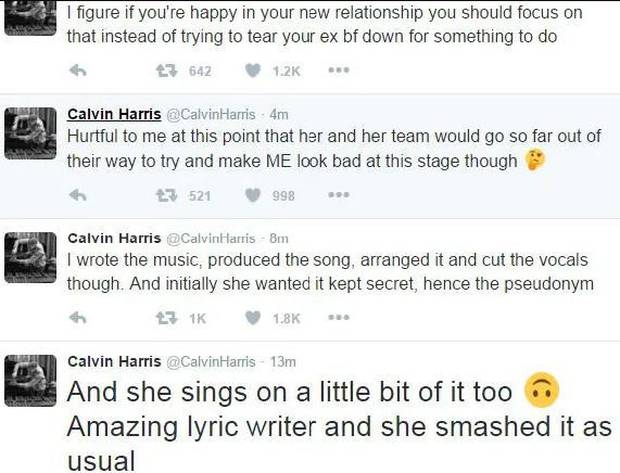
Task: Open more options on the 998-likes tweet
Action: [339, 195]
